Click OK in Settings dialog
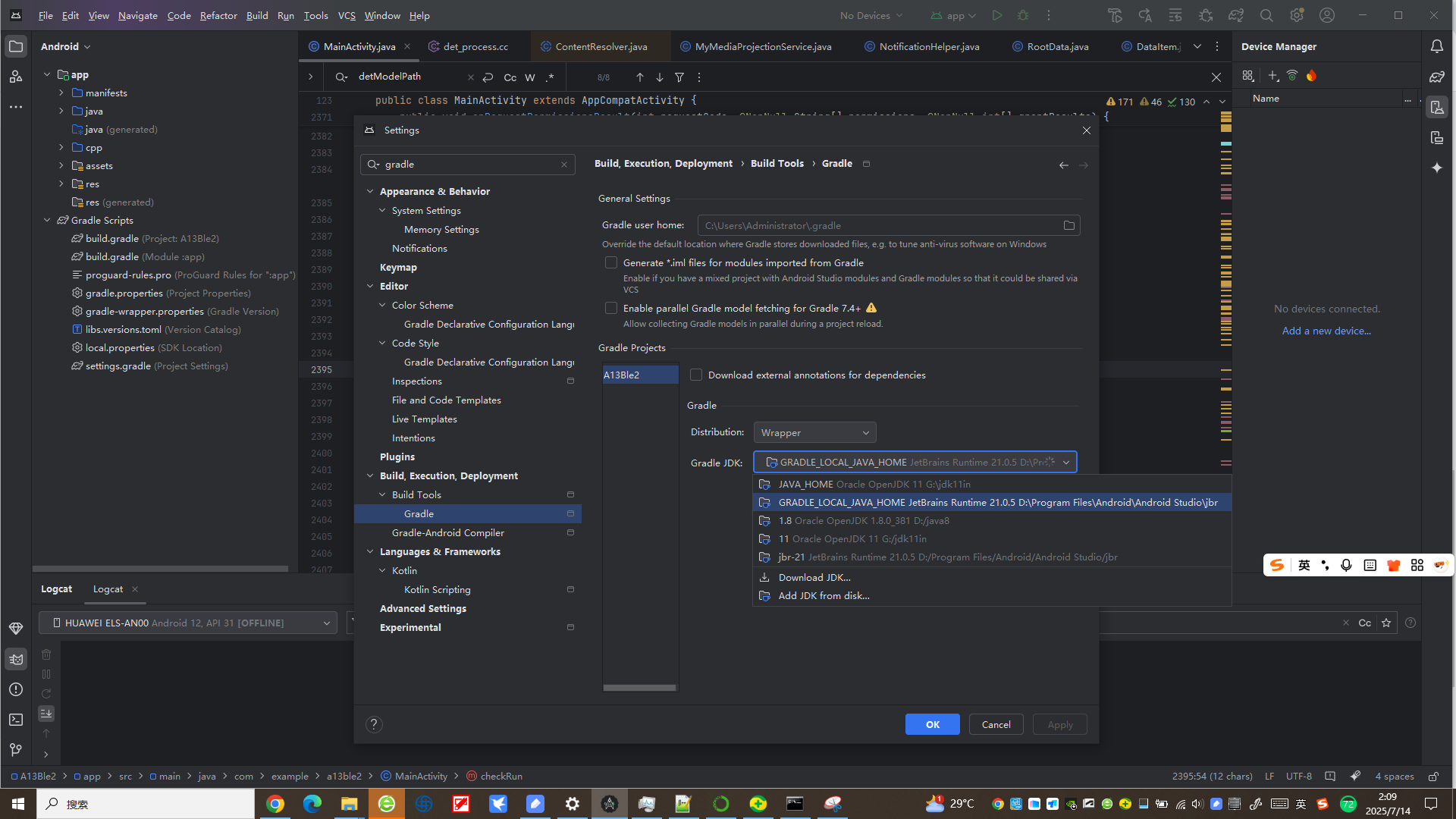The height and width of the screenshot is (819, 1456). [x=933, y=724]
